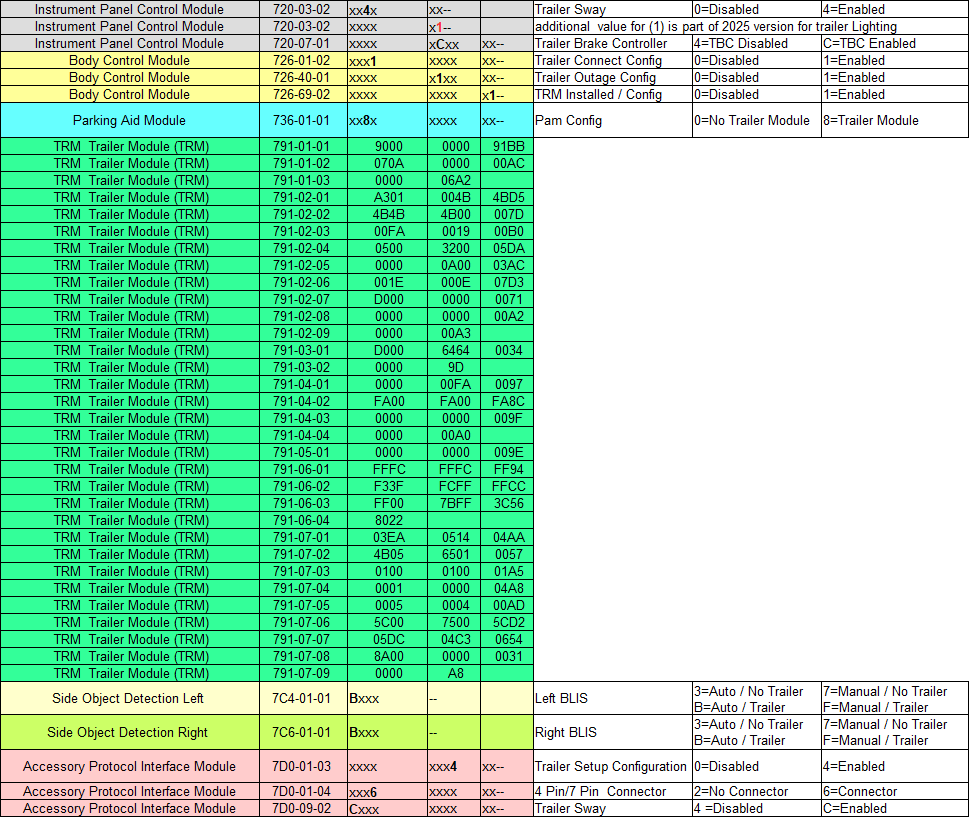Select the Parking Aid Module cell
974x824 pixels.
(x=130, y=120)
